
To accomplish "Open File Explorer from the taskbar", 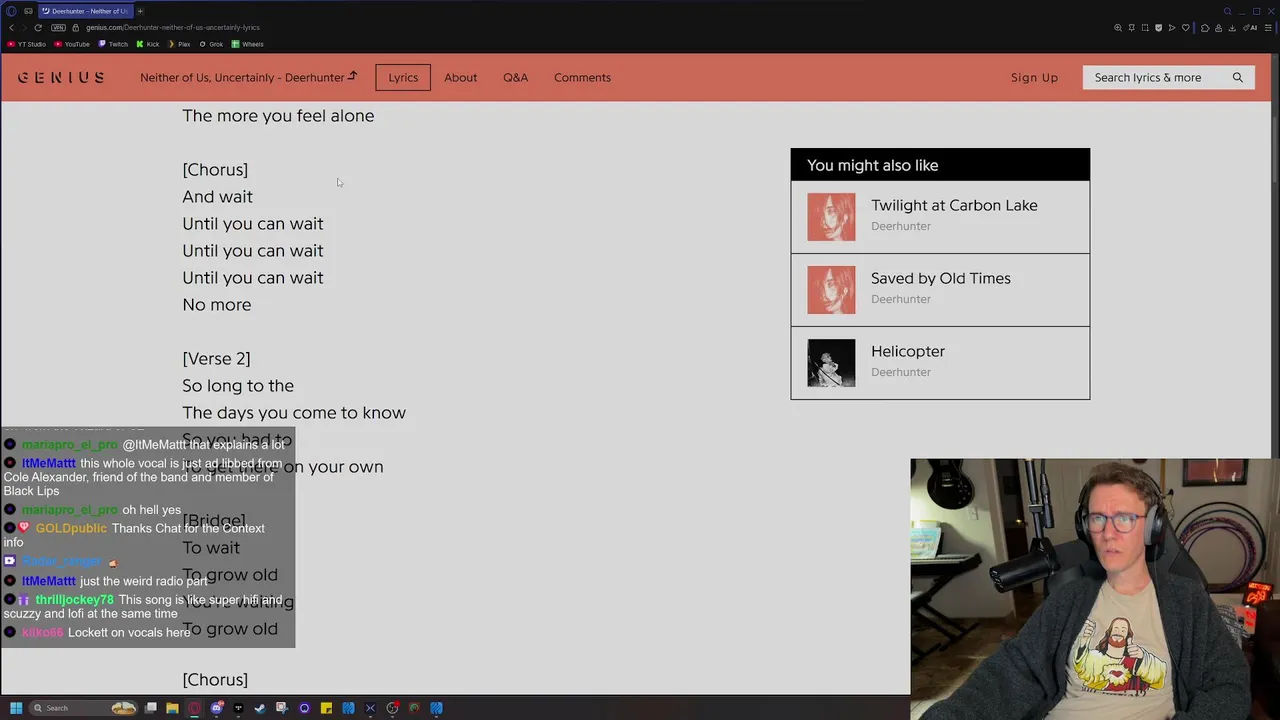I will 172,708.
